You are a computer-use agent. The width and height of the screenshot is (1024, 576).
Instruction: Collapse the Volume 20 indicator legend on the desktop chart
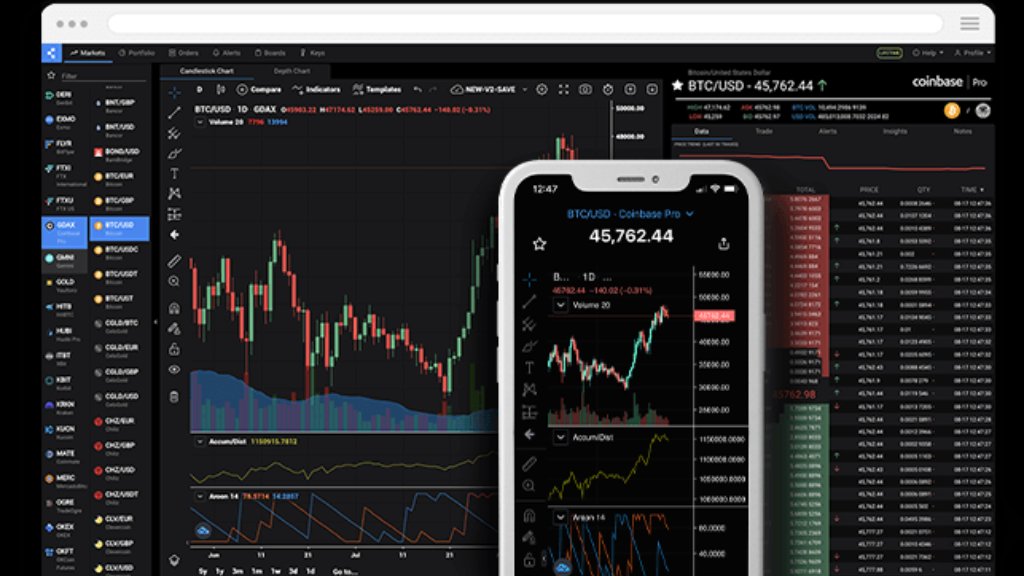click(200, 122)
